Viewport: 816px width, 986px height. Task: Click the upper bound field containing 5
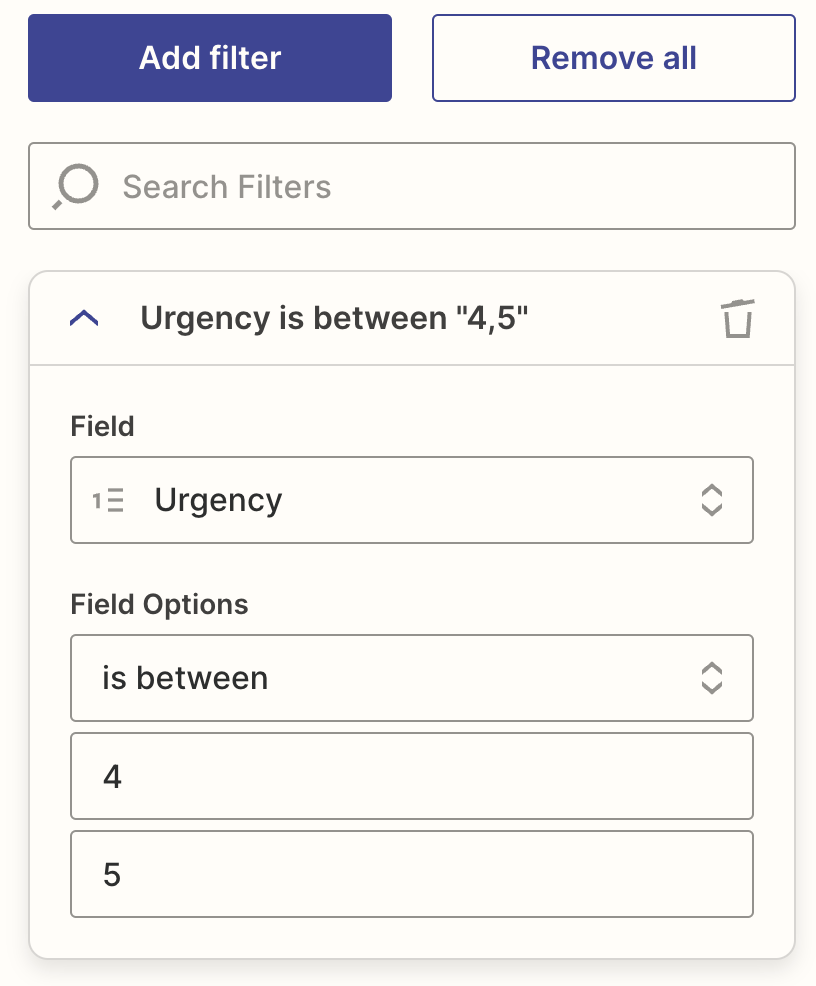click(411, 874)
